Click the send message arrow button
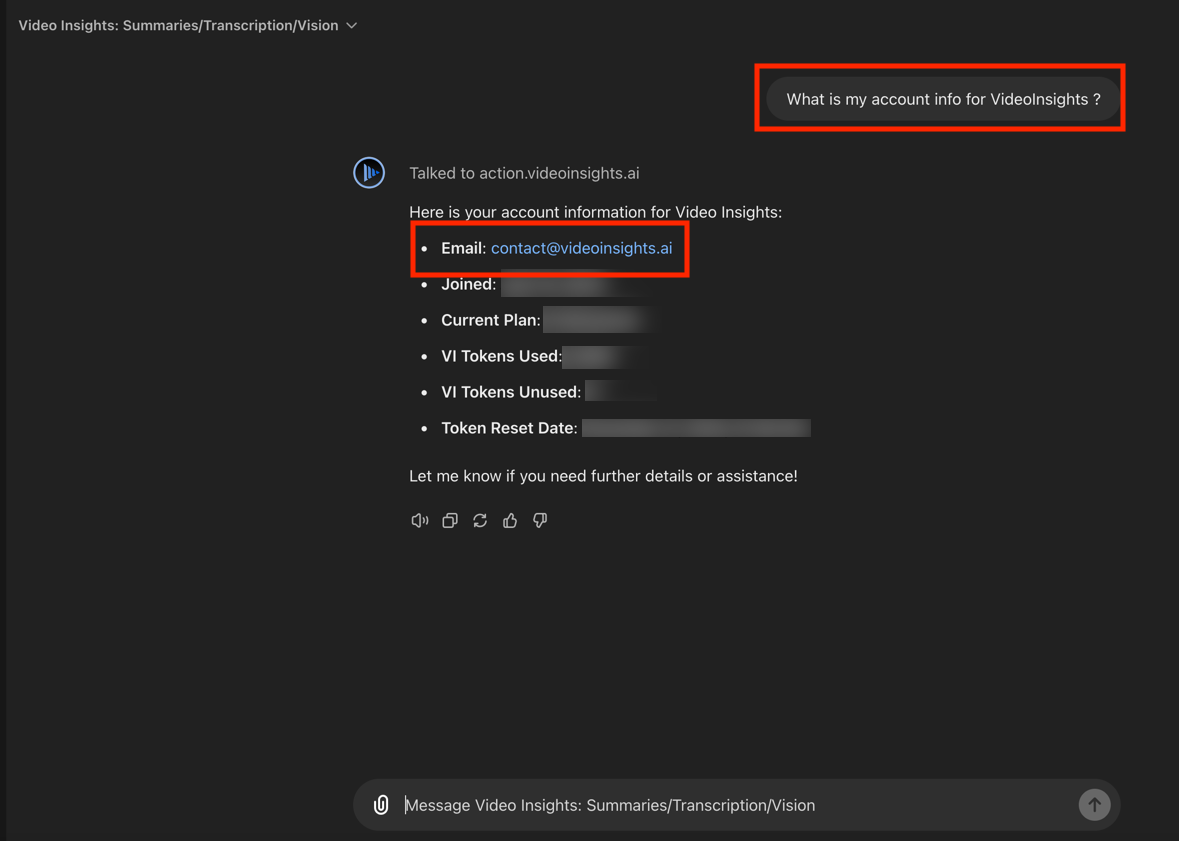The image size is (1179, 841). click(1094, 805)
